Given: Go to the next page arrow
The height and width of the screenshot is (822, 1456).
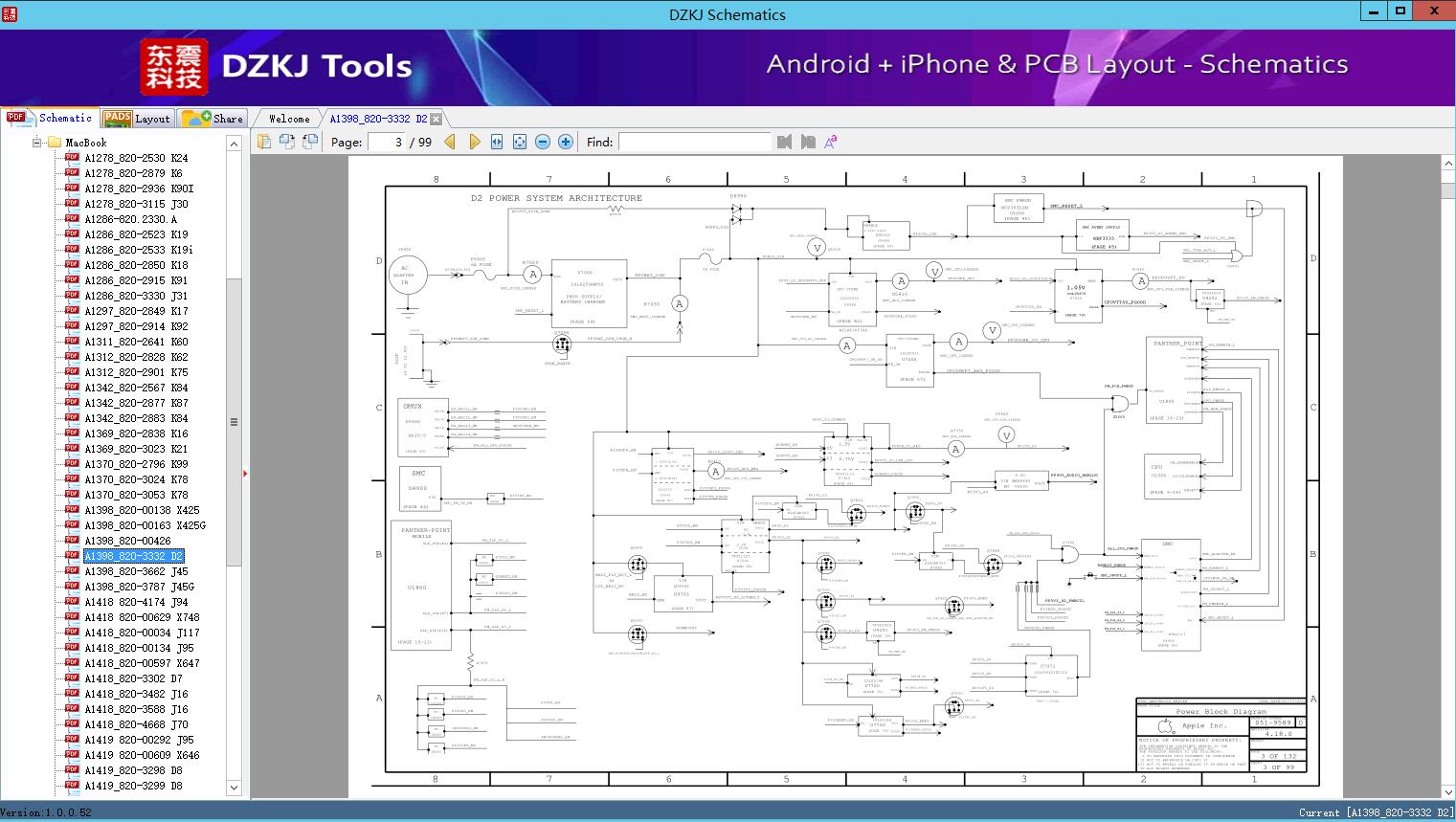Looking at the screenshot, I should (x=474, y=142).
